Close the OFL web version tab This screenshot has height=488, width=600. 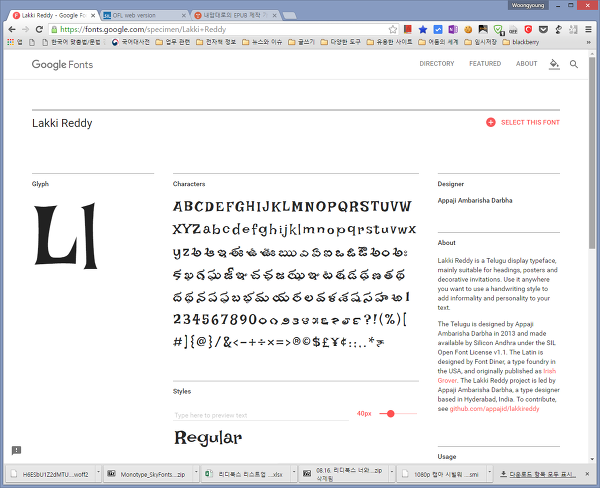click(184, 16)
